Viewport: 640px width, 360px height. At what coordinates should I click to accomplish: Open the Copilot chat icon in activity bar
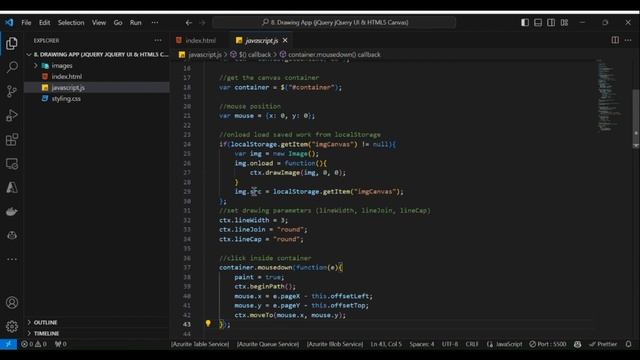pos(12,235)
